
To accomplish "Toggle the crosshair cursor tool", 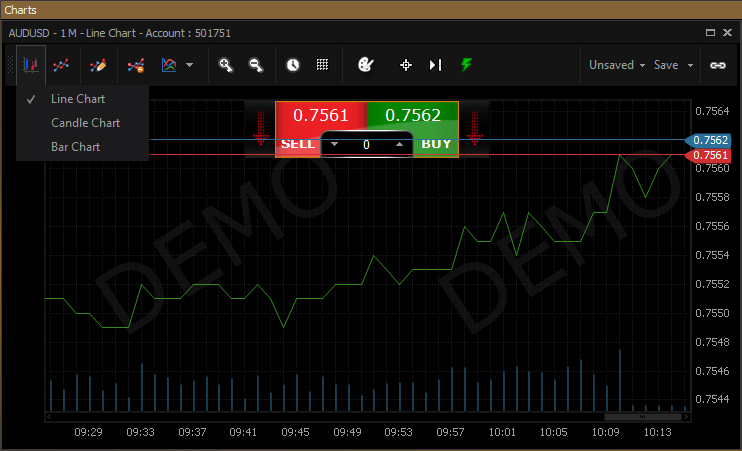I will click(406, 65).
